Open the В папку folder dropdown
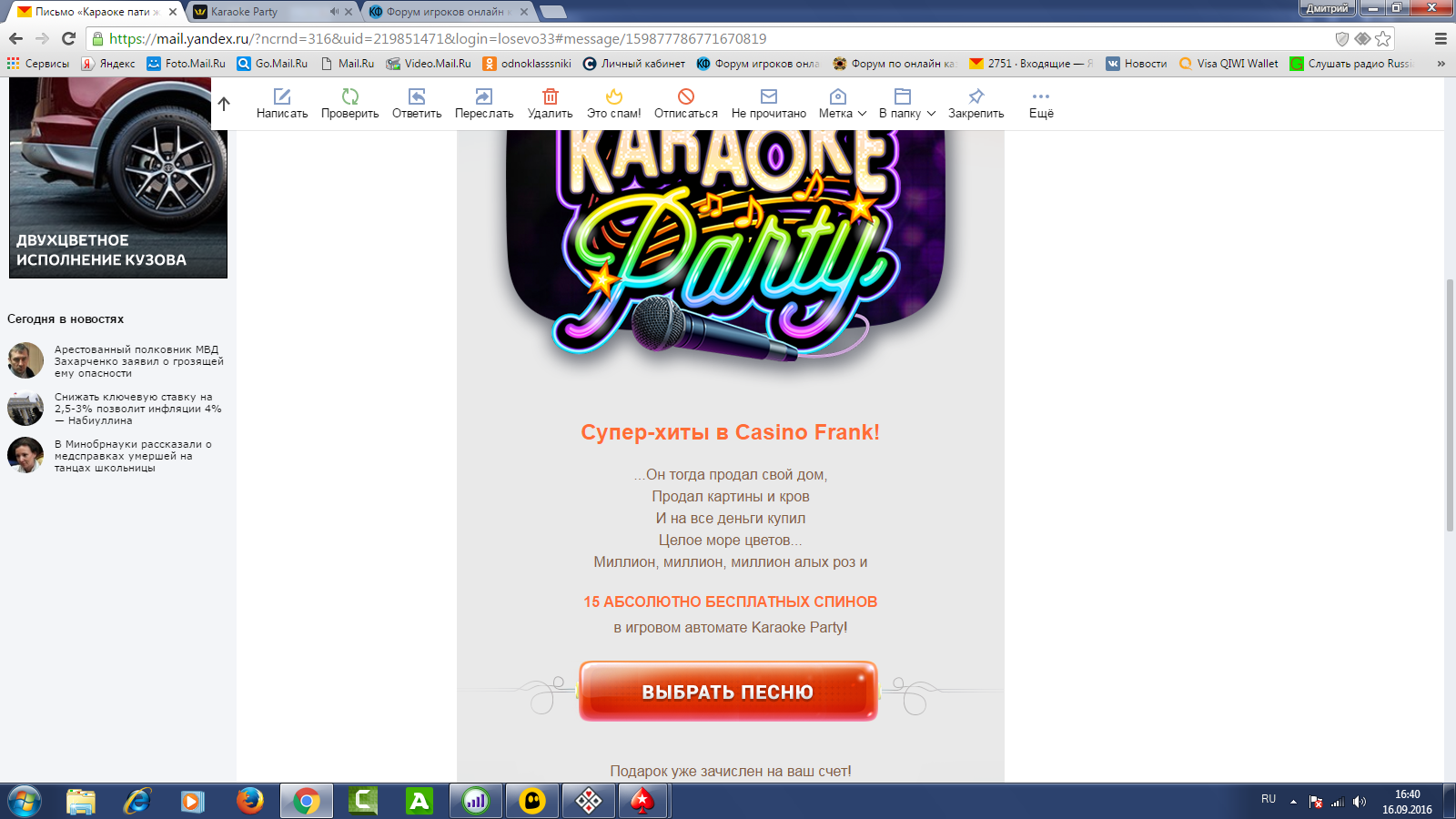Image resolution: width=1456 pixels, height=819 pixels. (x=907, y=104)
